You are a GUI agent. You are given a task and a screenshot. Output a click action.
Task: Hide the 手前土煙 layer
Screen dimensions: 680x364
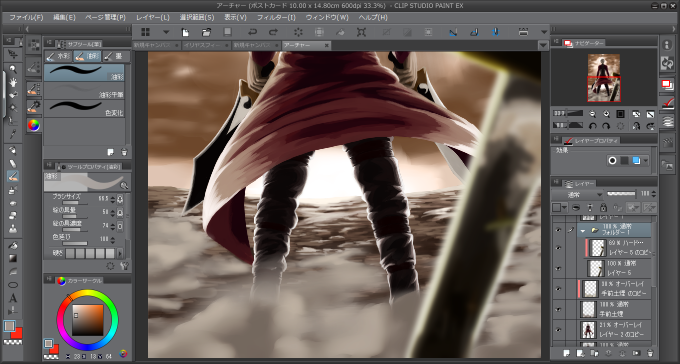pos(559,309)
